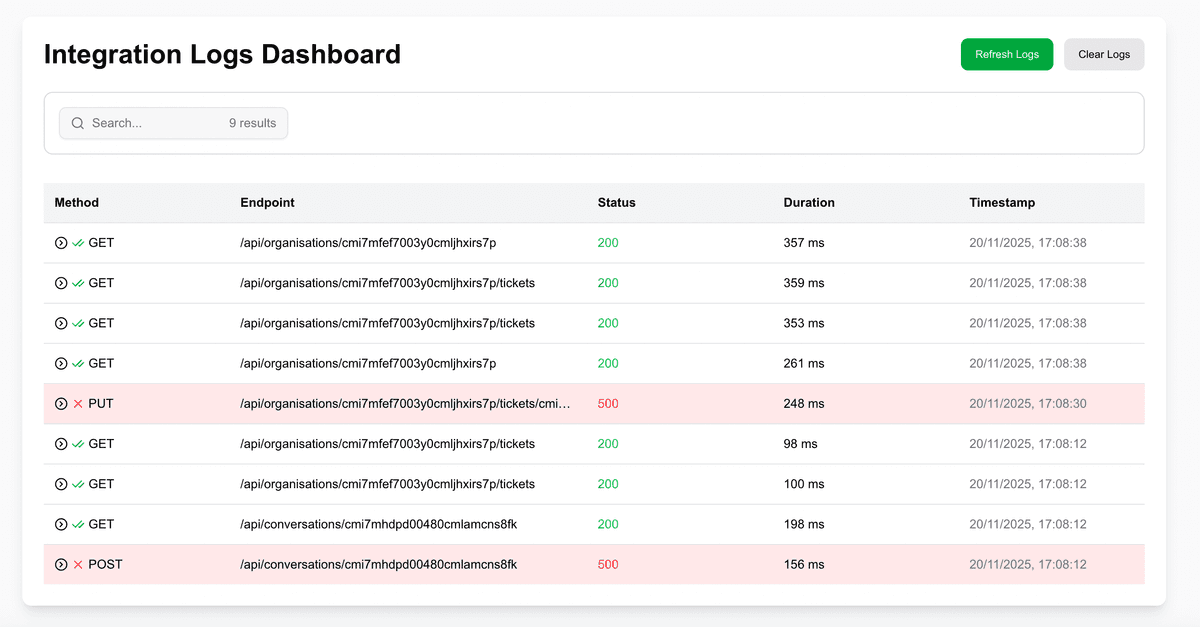This screenshot has width=1200, height=627.
Task: Expand the failed POST conversations row
Action: pyautogui.click(x=61, y=565)
